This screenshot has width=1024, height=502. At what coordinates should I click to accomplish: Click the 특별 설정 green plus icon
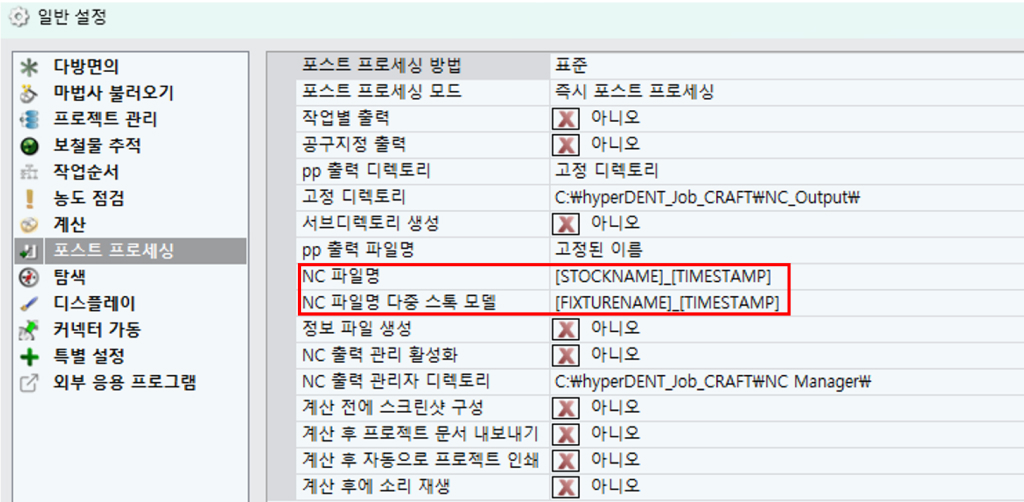point(29,356)
